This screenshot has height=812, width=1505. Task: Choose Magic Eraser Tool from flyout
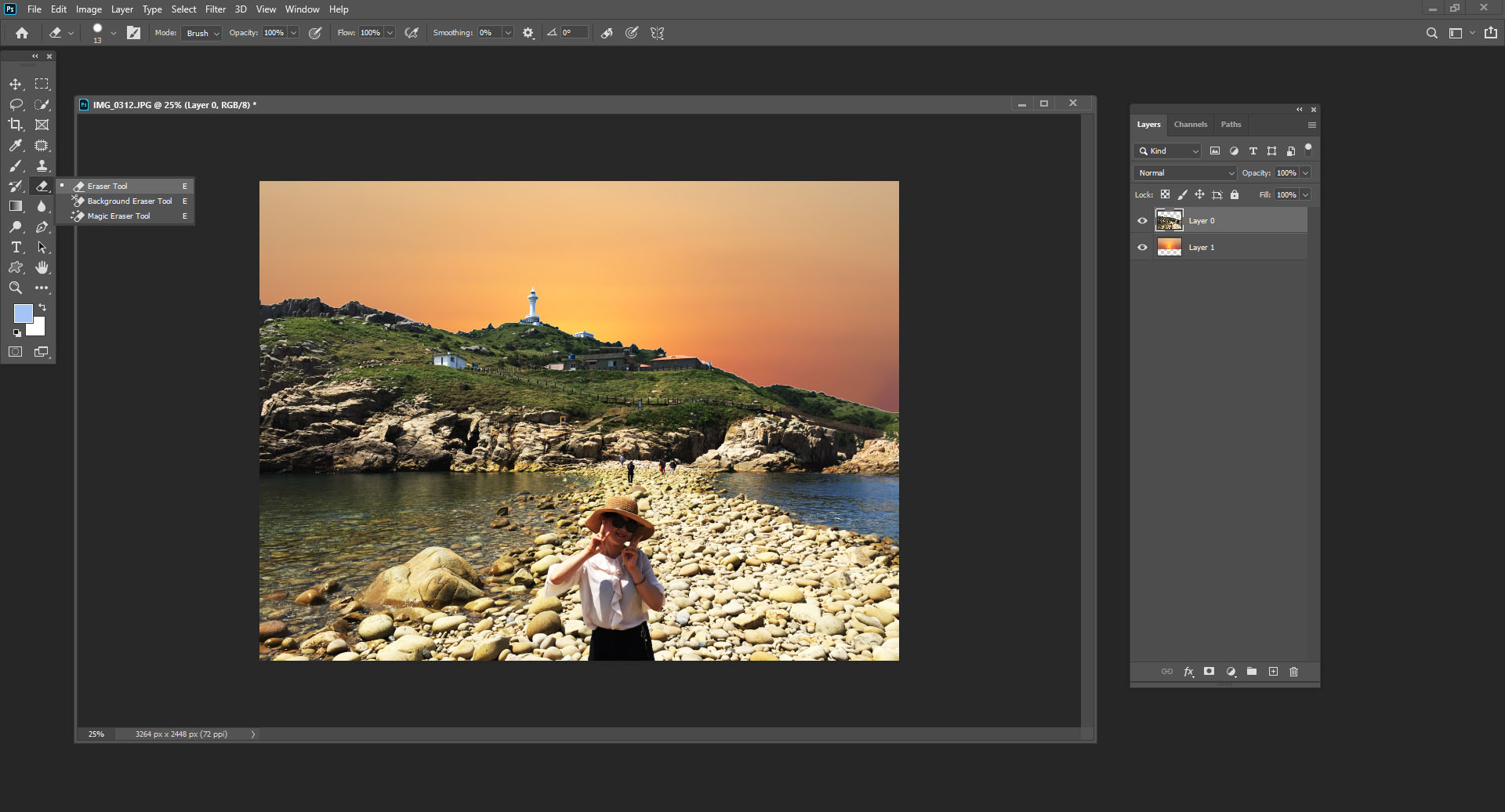coord(118,216)
